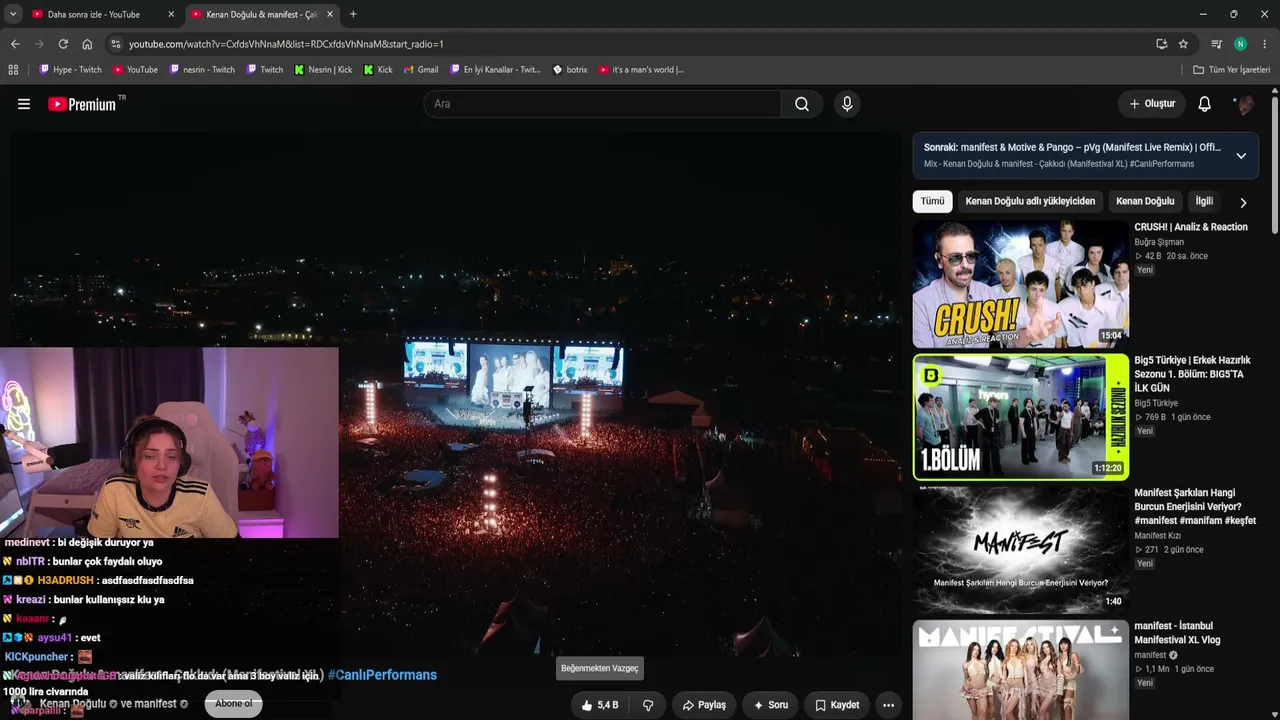
Task: Open the CRUSH! Analiz & Reaction thumbnail
Action: click(1020, 284)
